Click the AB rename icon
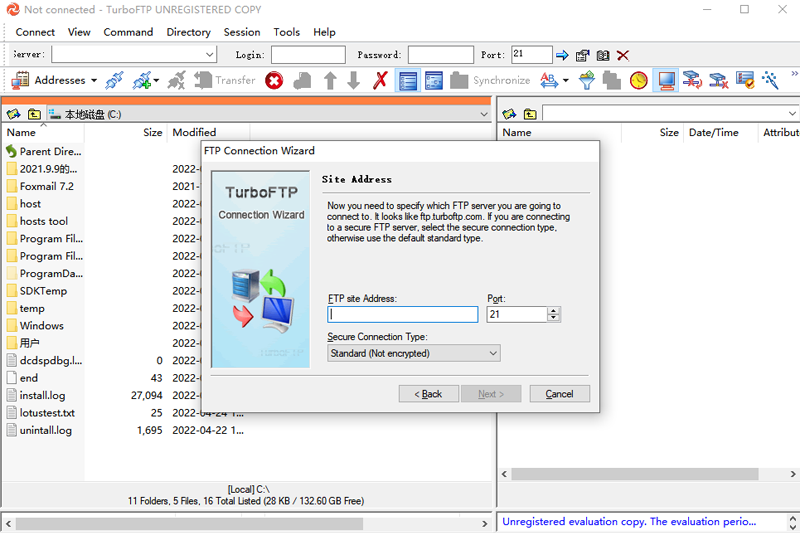Image resolution: width=800 pixels, height=533 pixels. [548, 81]
